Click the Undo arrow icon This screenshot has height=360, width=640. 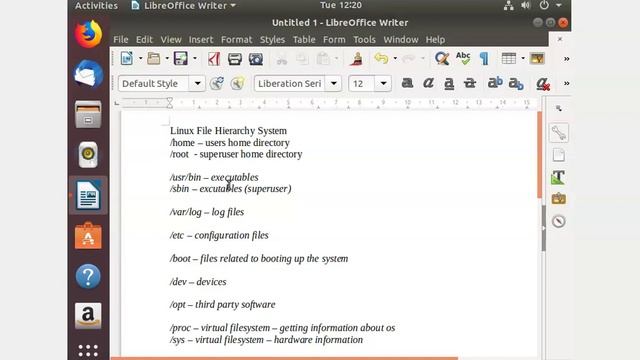click(x=381, y=59)
